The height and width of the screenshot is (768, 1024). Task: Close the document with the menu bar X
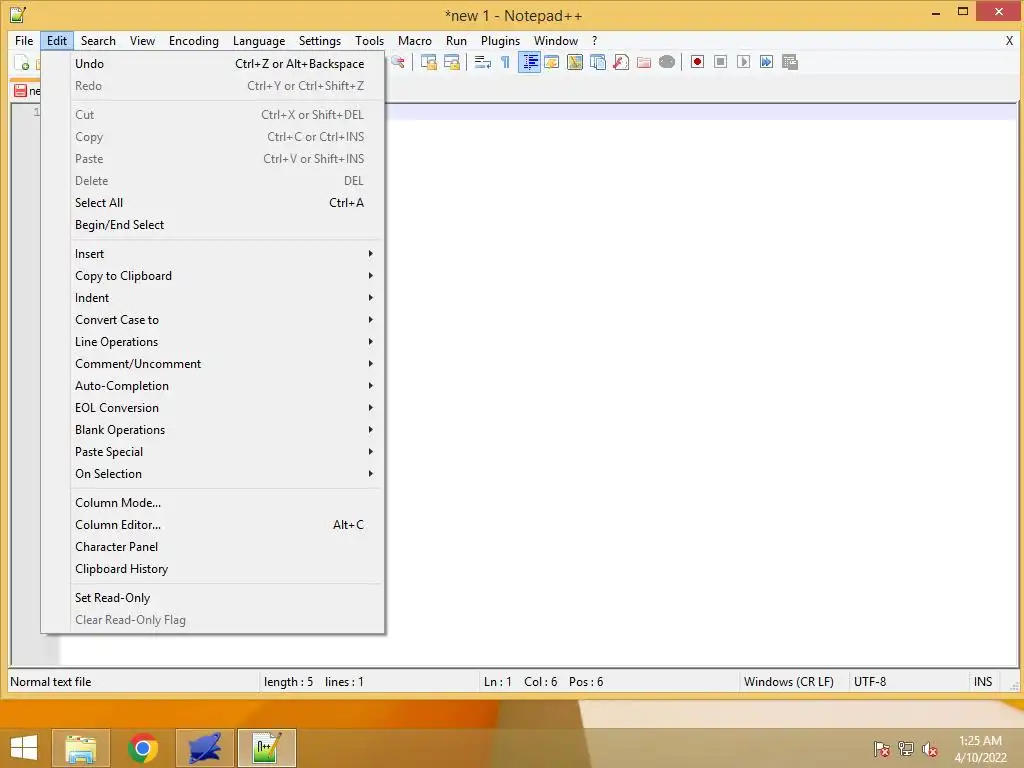(x=1009, y=40)
